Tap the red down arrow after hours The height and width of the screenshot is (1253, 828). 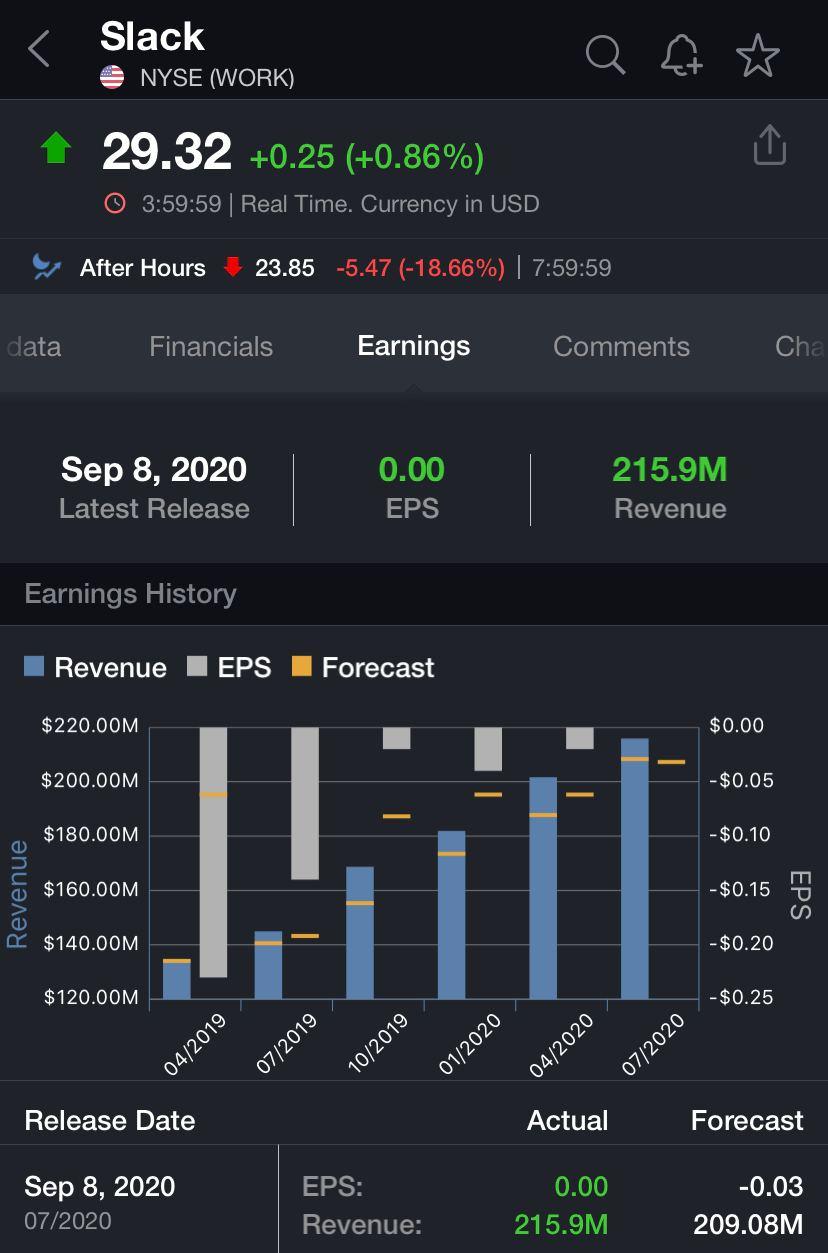point(233,267)
